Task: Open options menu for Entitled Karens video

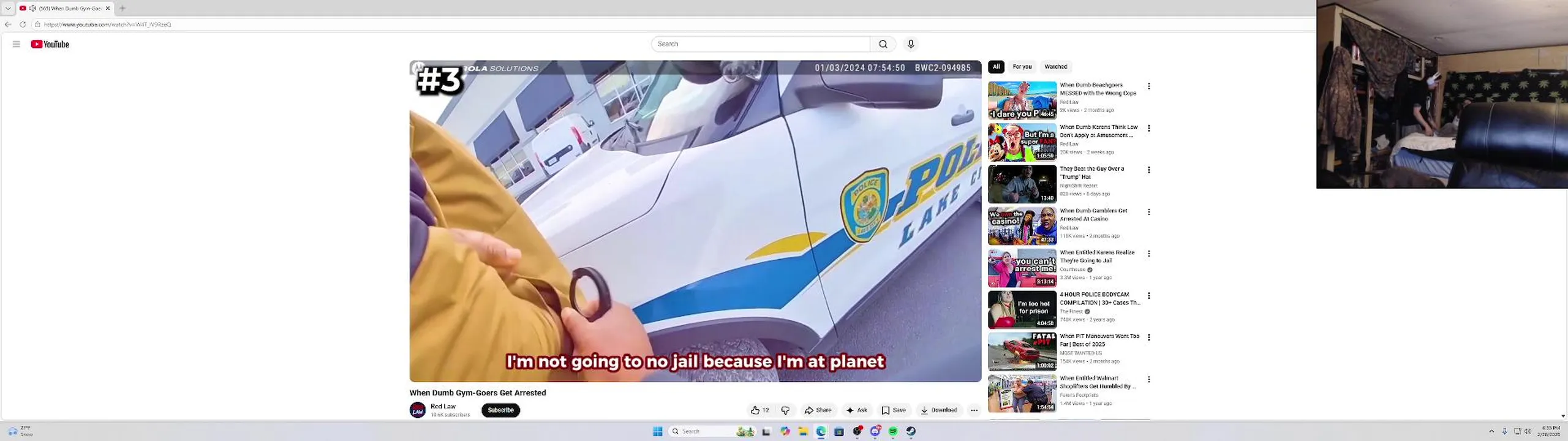Action: coord(1149,254)
